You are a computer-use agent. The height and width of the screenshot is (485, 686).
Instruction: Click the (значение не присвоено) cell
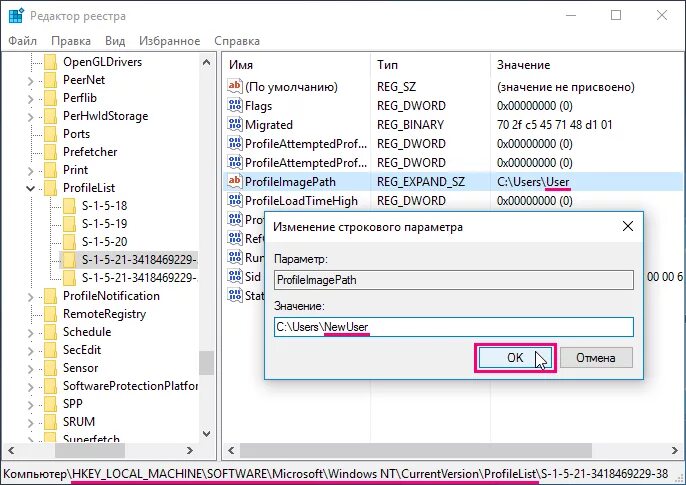coord(566,87)
